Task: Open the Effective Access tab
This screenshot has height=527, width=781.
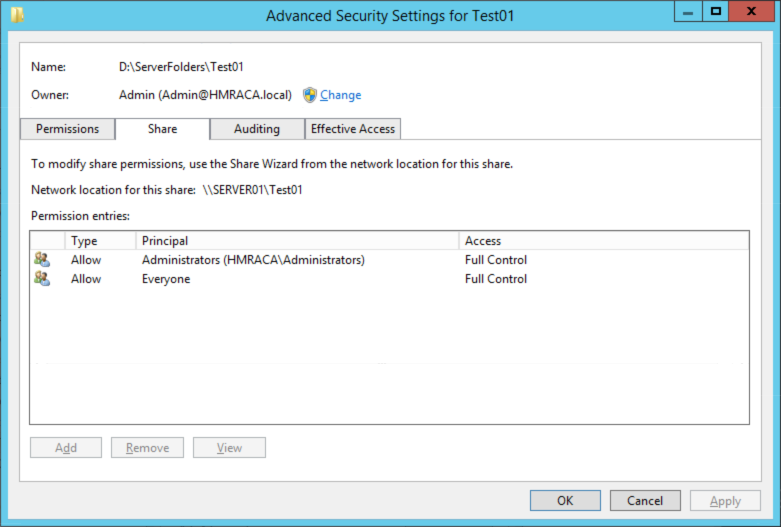Action: (x=353, y=129)
